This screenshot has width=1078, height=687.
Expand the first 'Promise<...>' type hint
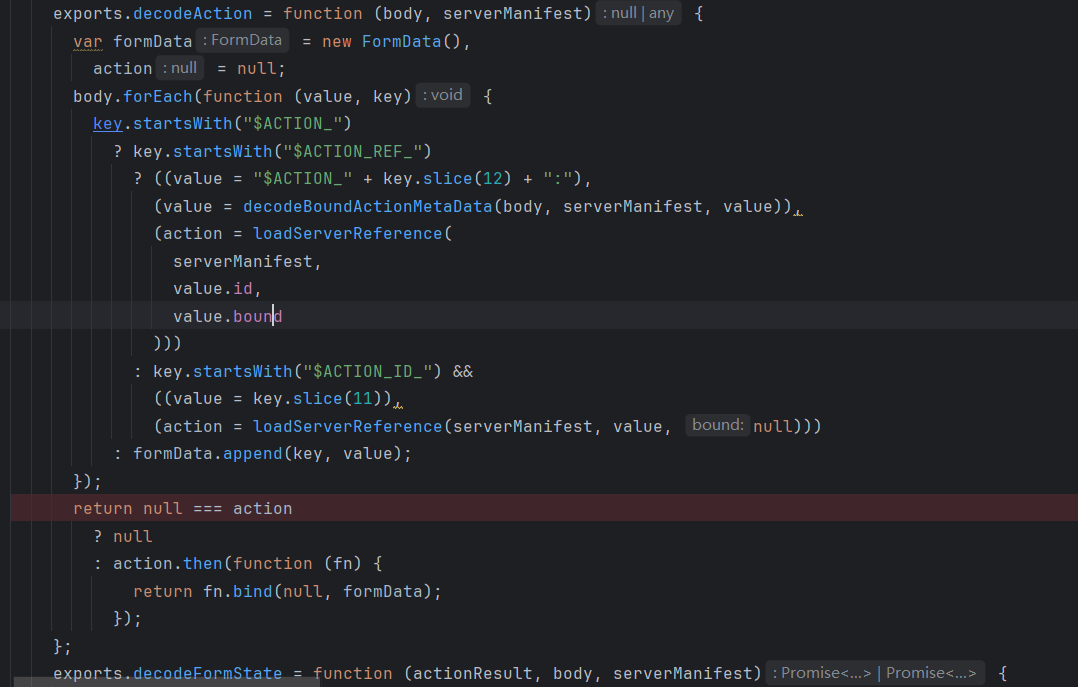click(826, 673)
